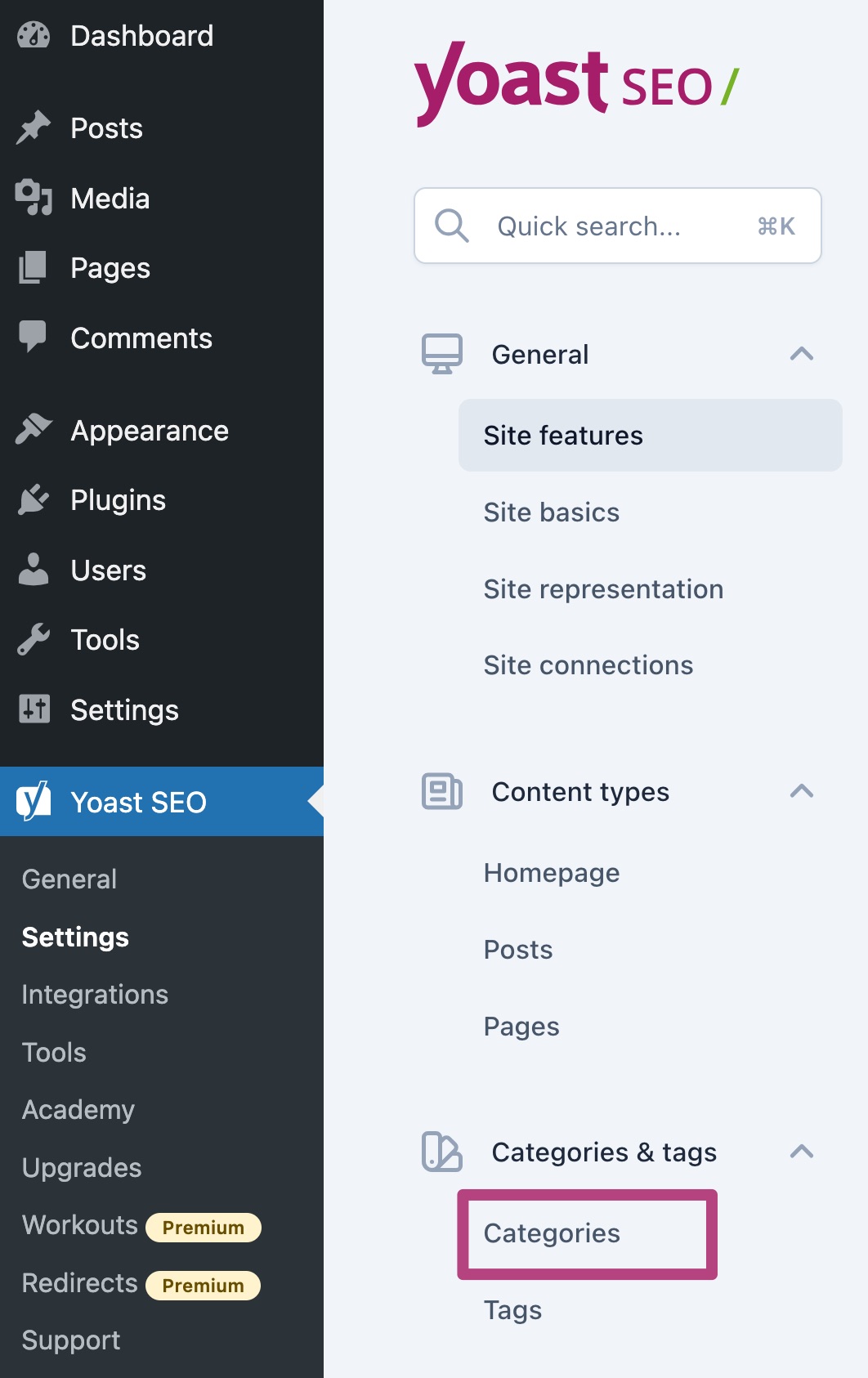Click the Plugins plug icon

[x=34, y=499]
